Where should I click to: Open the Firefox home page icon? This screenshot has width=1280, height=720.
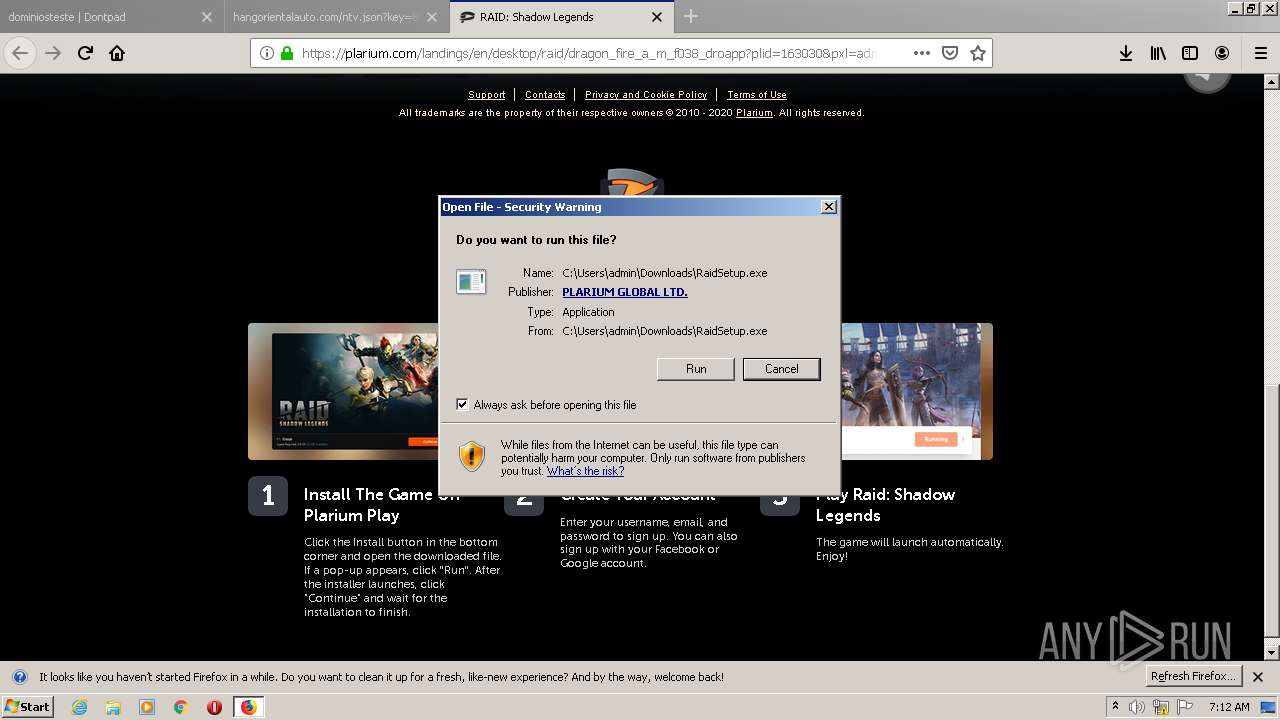117,53
